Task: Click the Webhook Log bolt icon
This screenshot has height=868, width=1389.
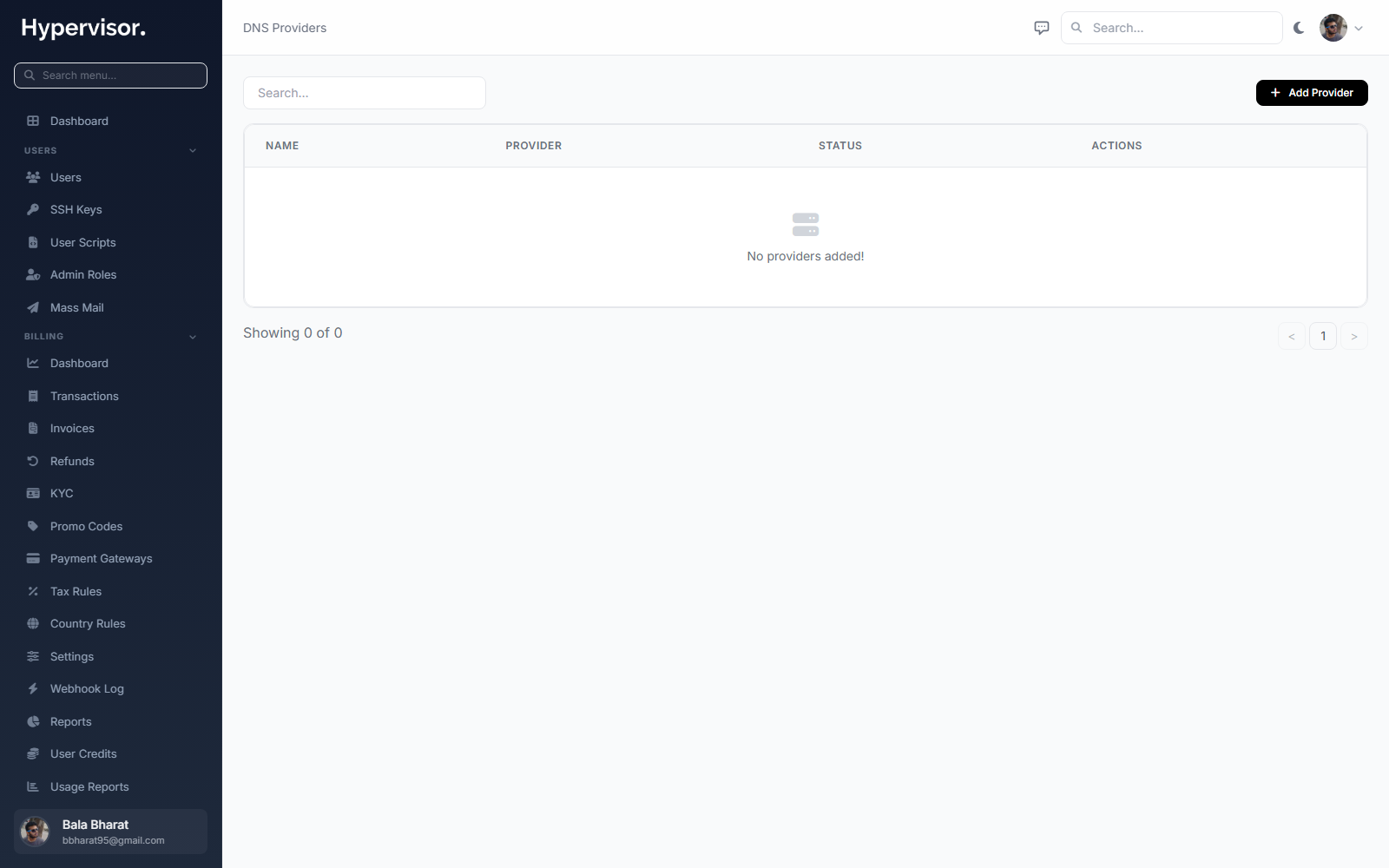Action: click(x=33, y=688)
